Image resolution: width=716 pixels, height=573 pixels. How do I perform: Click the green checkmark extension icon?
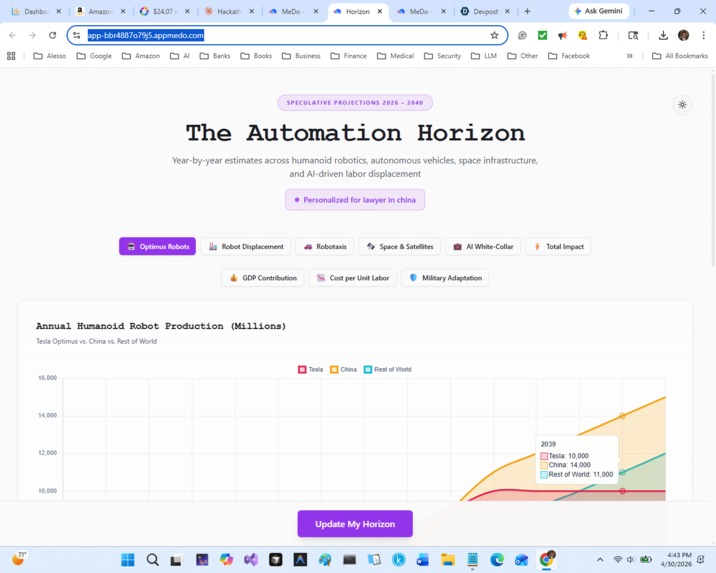coord(542,35)
